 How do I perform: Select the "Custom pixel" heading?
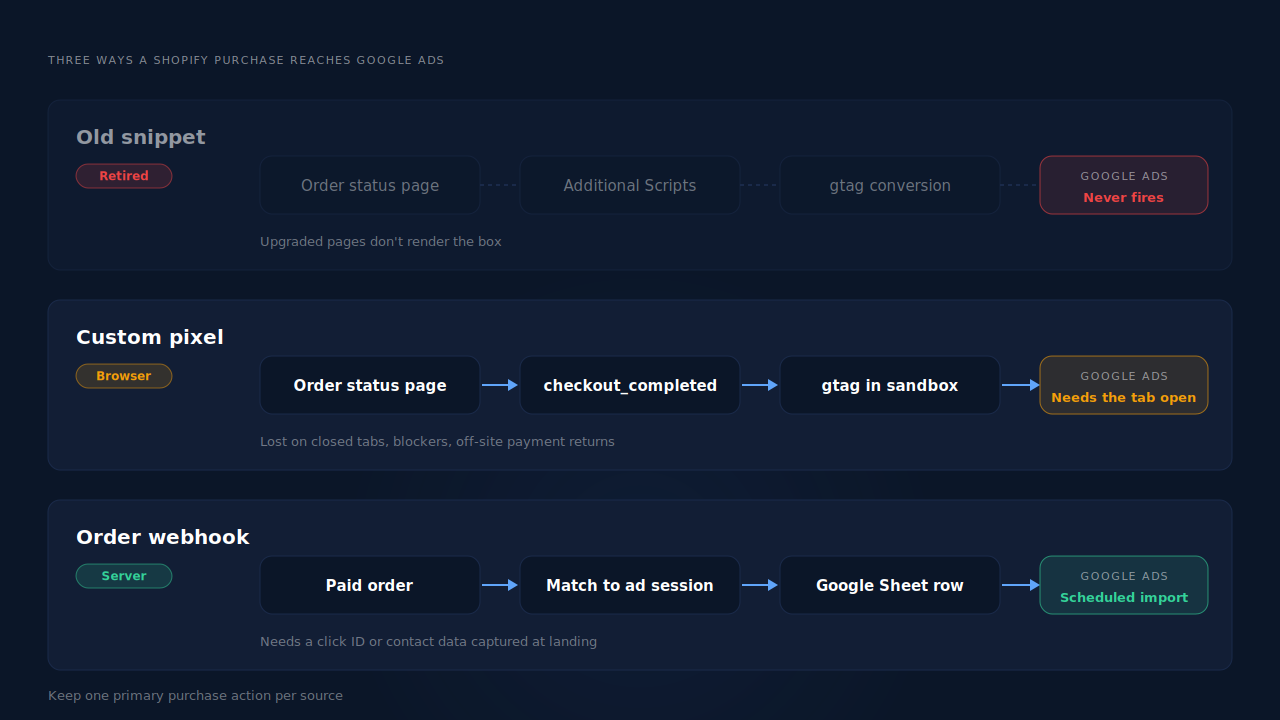click(x=150, y=337)
